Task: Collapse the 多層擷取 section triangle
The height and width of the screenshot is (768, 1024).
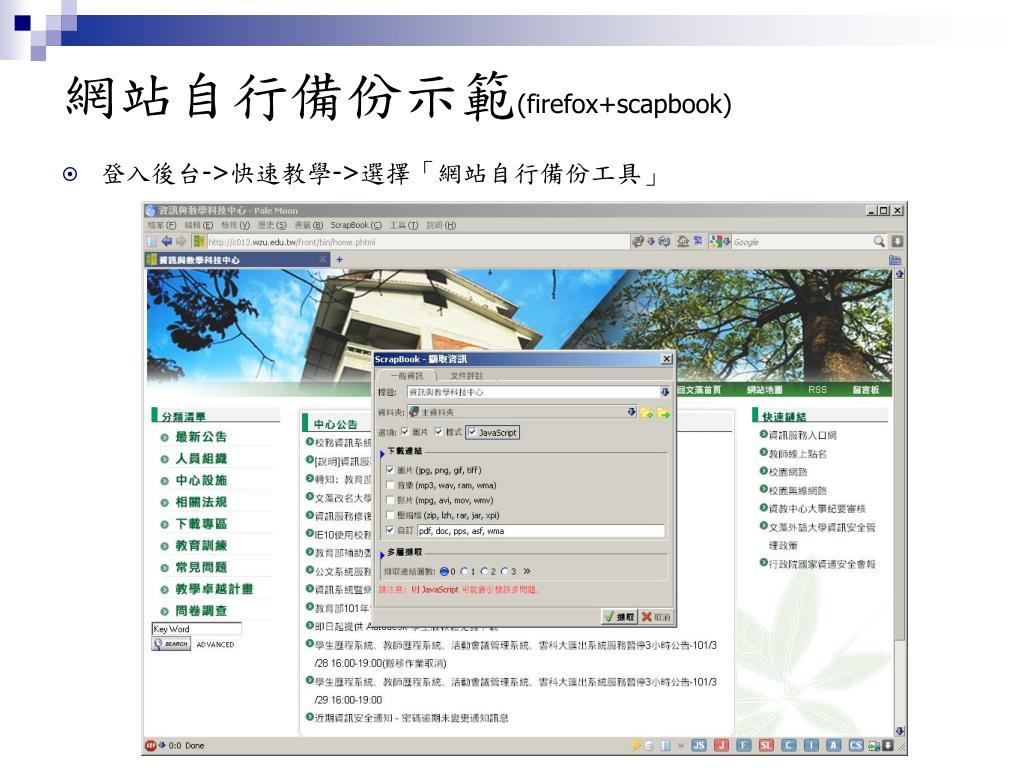Action: pos(382,554)
